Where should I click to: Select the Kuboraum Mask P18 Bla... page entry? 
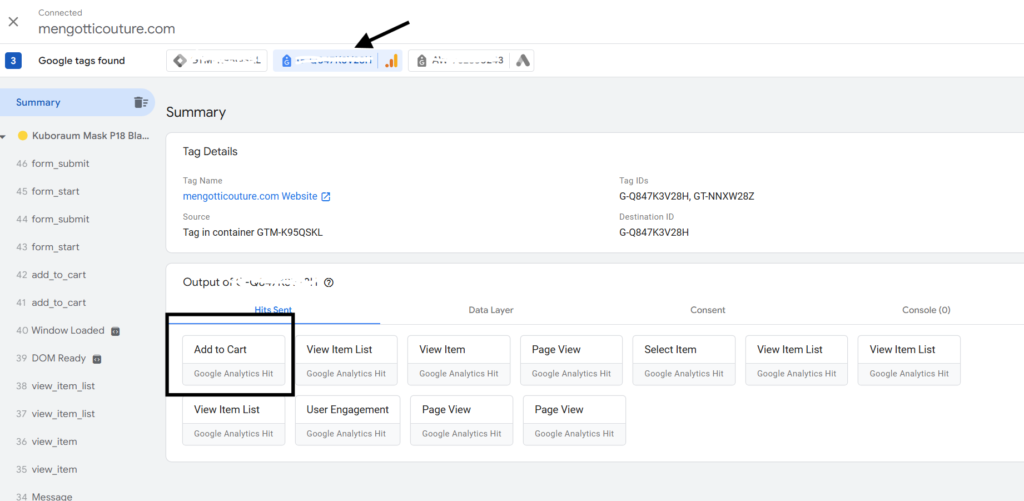click(x=91, y=136)
